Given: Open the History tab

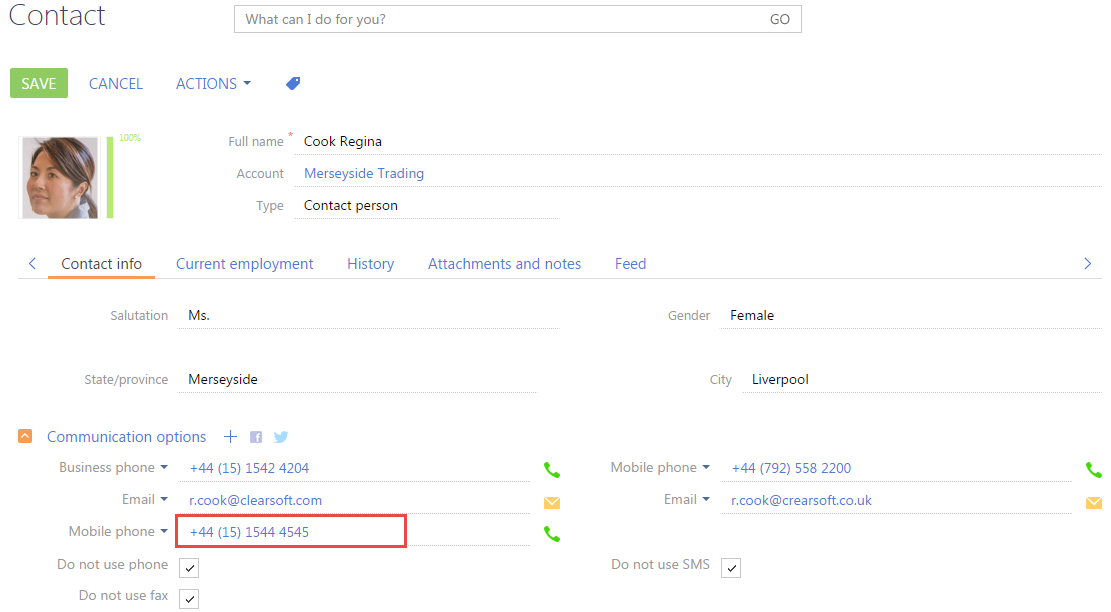Looking at the screenshot, I should coord(371,264).
